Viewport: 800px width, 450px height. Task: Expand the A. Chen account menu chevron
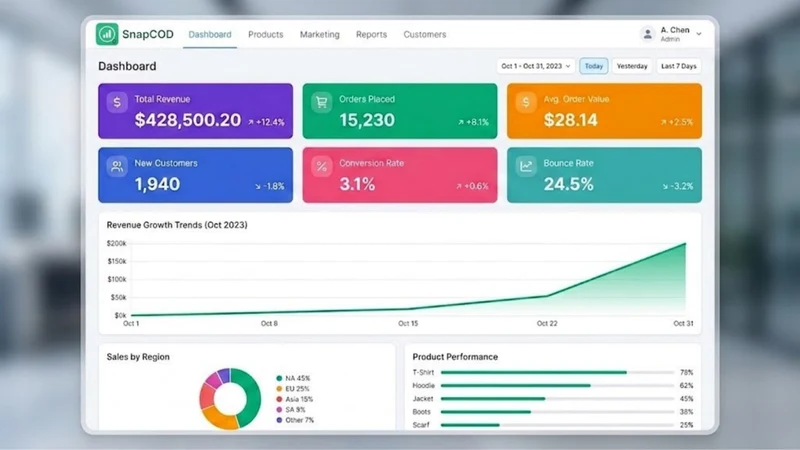point(699,34)
